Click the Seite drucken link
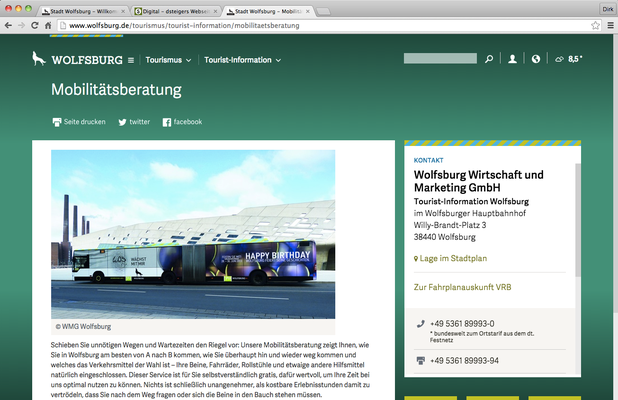Screen dimensions: 618x400 pyautogui.click(x=84, y=122)
